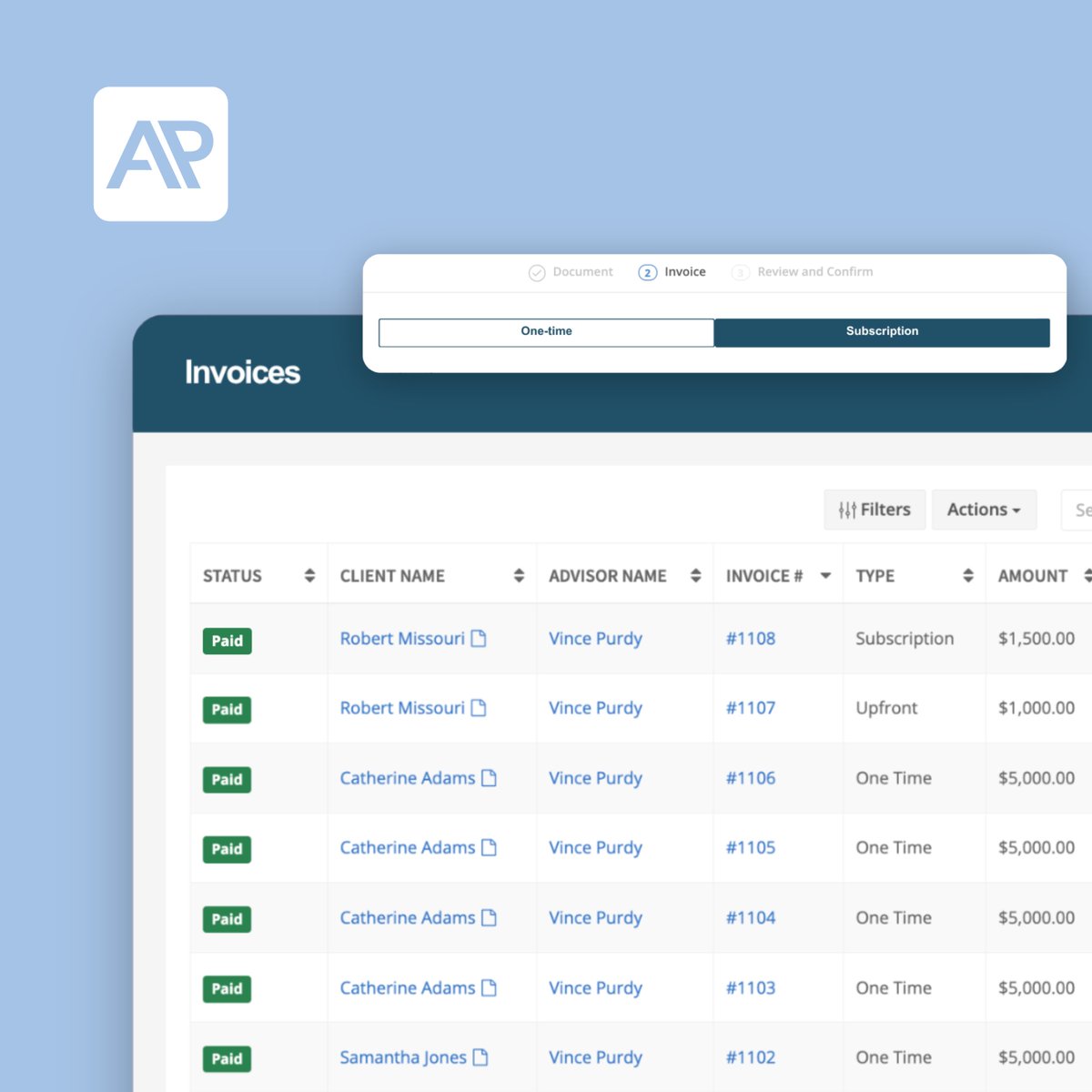Open document icon beside Catherine Adams #1106
This screenshot has height=1092, width=1092.
click(x=489, y=778)
